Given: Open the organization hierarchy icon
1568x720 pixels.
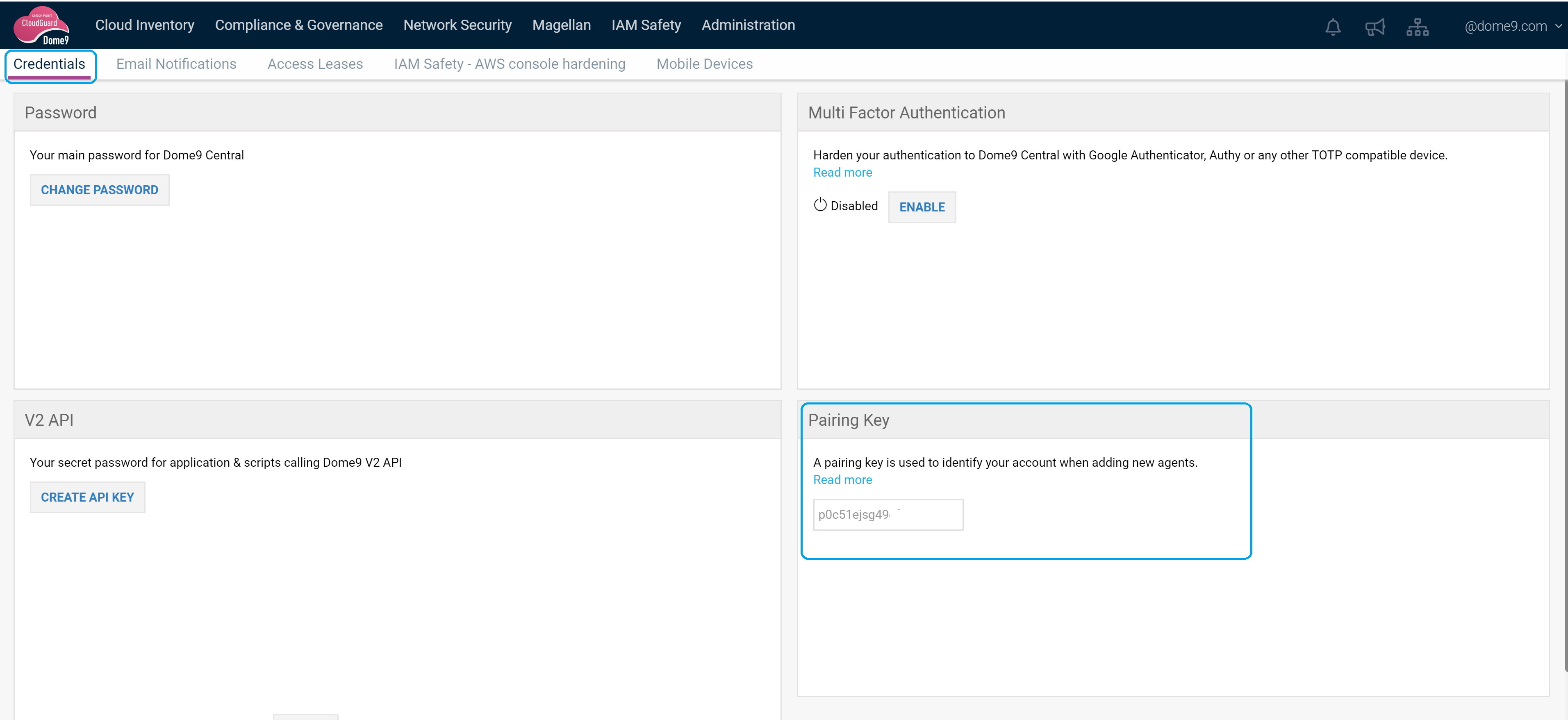Looking at the screenshot, I should 1417,27.
